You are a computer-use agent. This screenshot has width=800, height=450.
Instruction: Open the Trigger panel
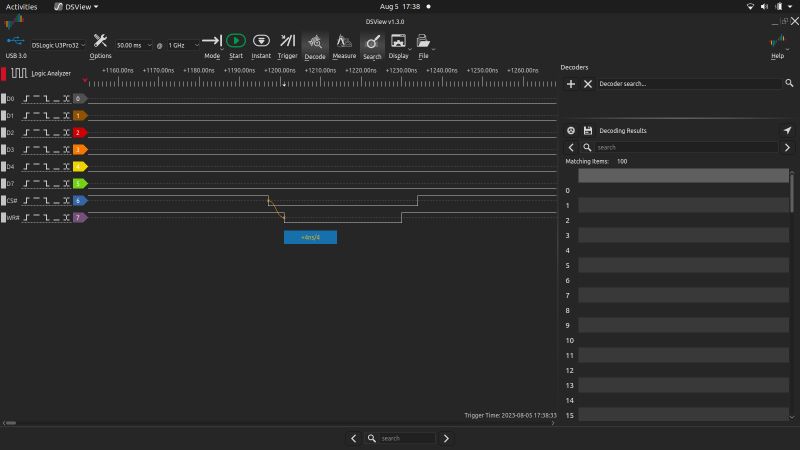tap(287, 46)
